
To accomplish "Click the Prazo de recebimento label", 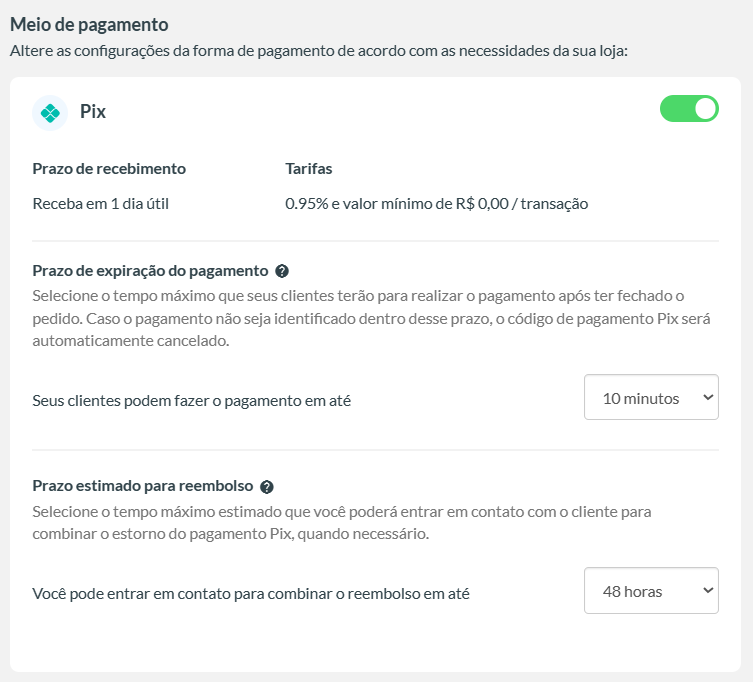I will click(109, 169).
